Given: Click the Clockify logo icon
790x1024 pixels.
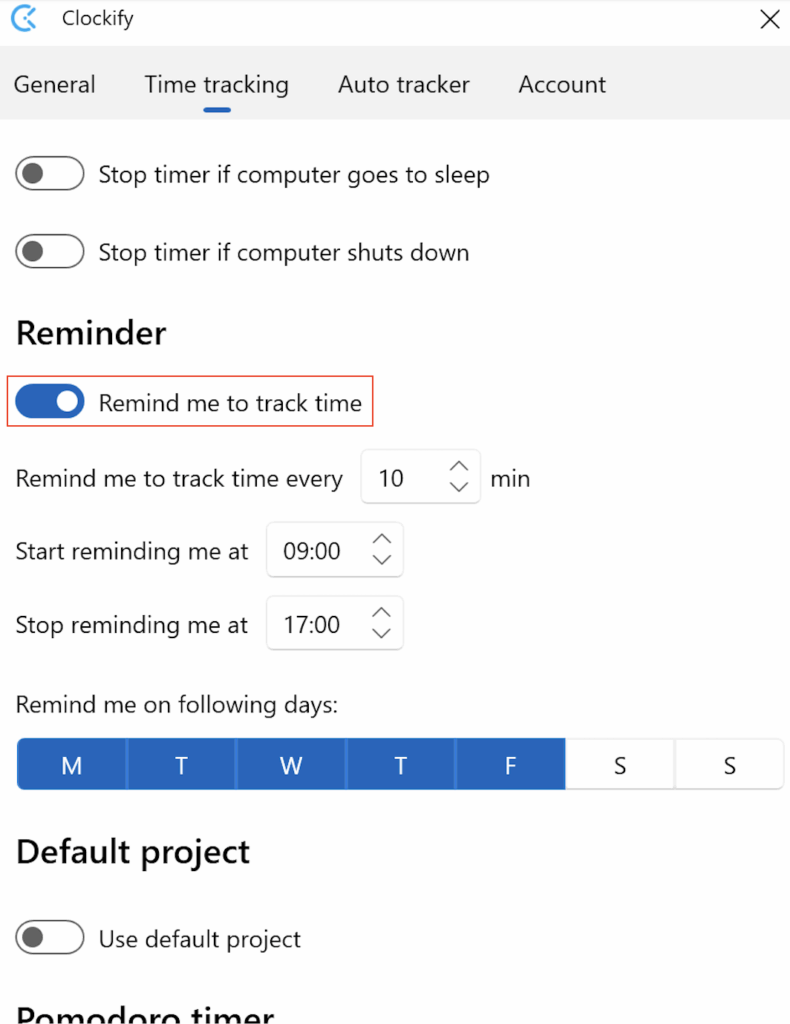Looking at the screenshot, I should click(23, 18).
